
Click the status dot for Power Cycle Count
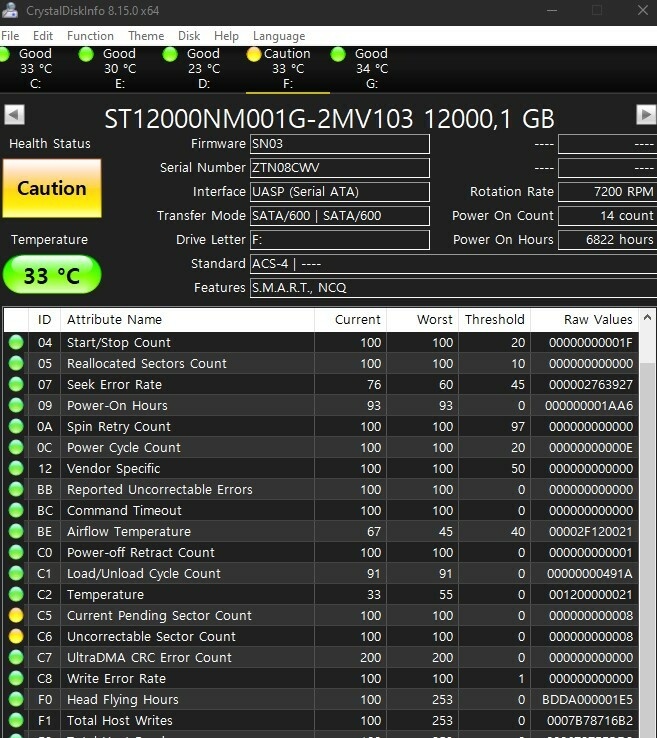[16, 447]
